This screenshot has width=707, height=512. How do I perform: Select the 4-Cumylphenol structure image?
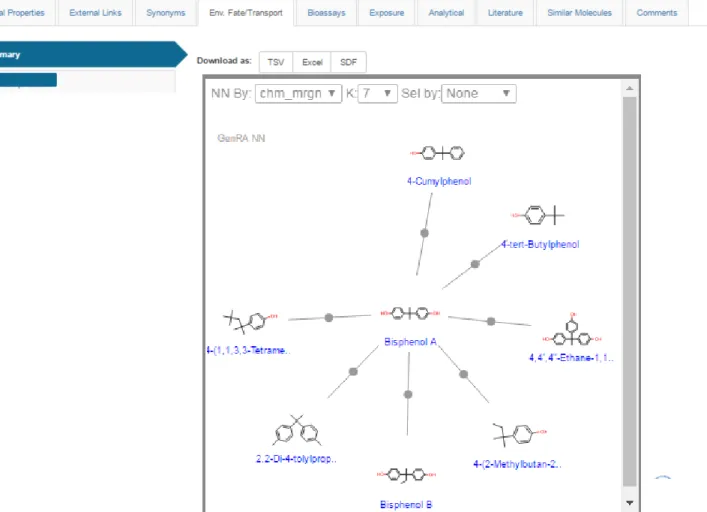click(437, 153)
